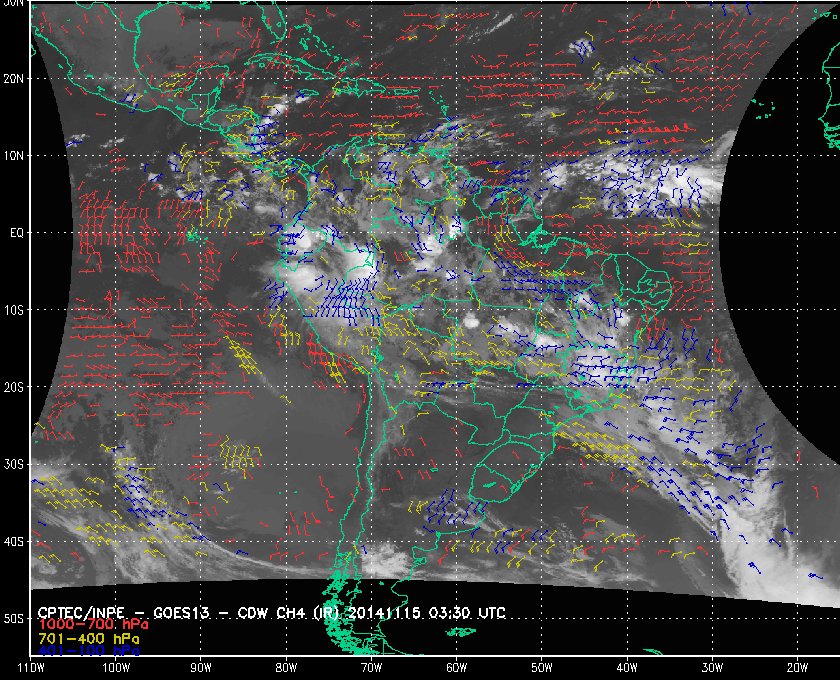This screenshot has height=680, width=840.
Task: Click the 30W longitude label
Action: (712, 668)
